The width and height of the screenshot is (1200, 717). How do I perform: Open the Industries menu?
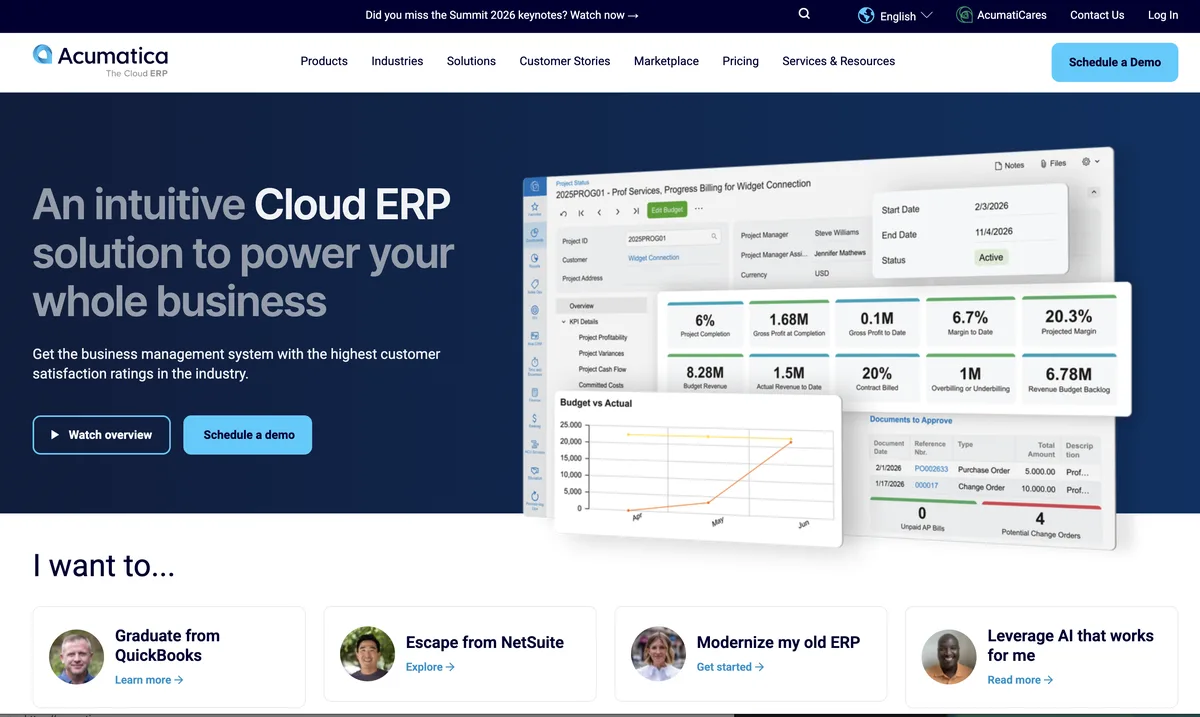[x=397, y=61]
